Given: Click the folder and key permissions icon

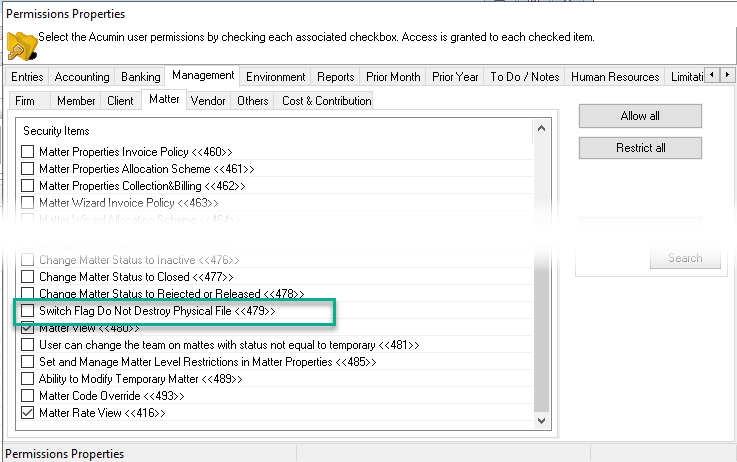Looking at the screenshot, I should 22,46.
